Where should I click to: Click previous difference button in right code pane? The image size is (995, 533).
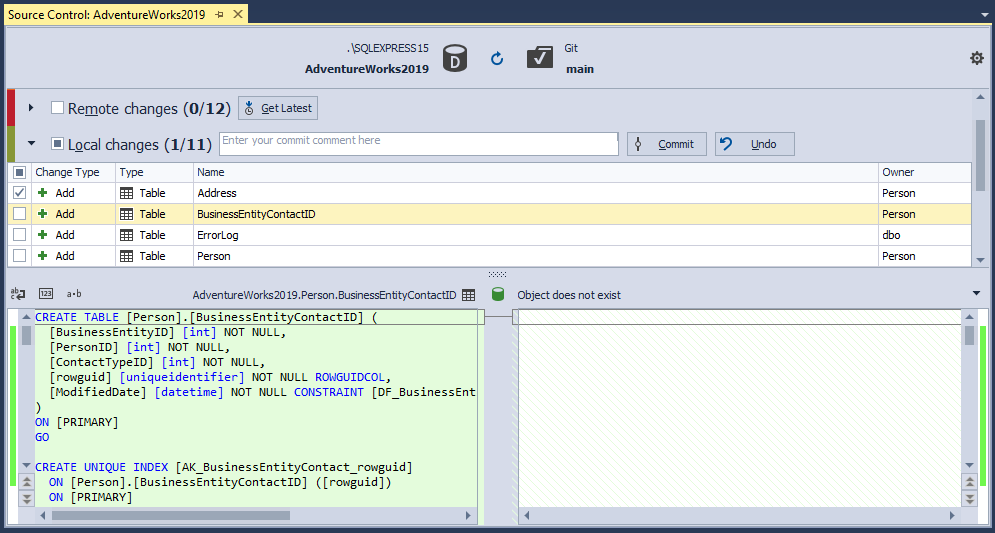click(970, 483)
